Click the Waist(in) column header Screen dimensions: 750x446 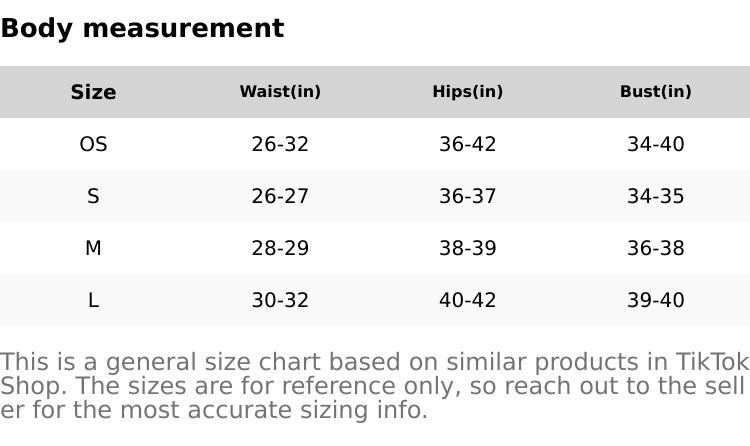click(x=280, y=92)
